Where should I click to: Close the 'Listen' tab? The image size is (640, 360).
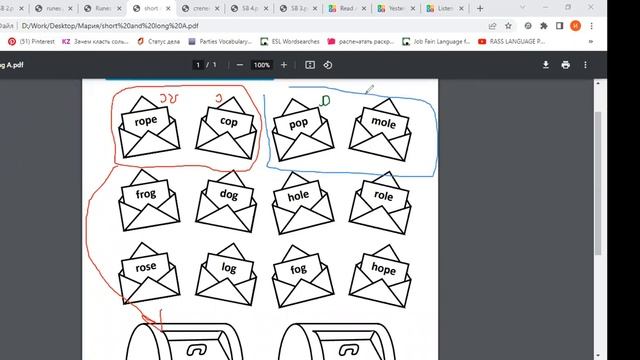click(x=462, y=8)
